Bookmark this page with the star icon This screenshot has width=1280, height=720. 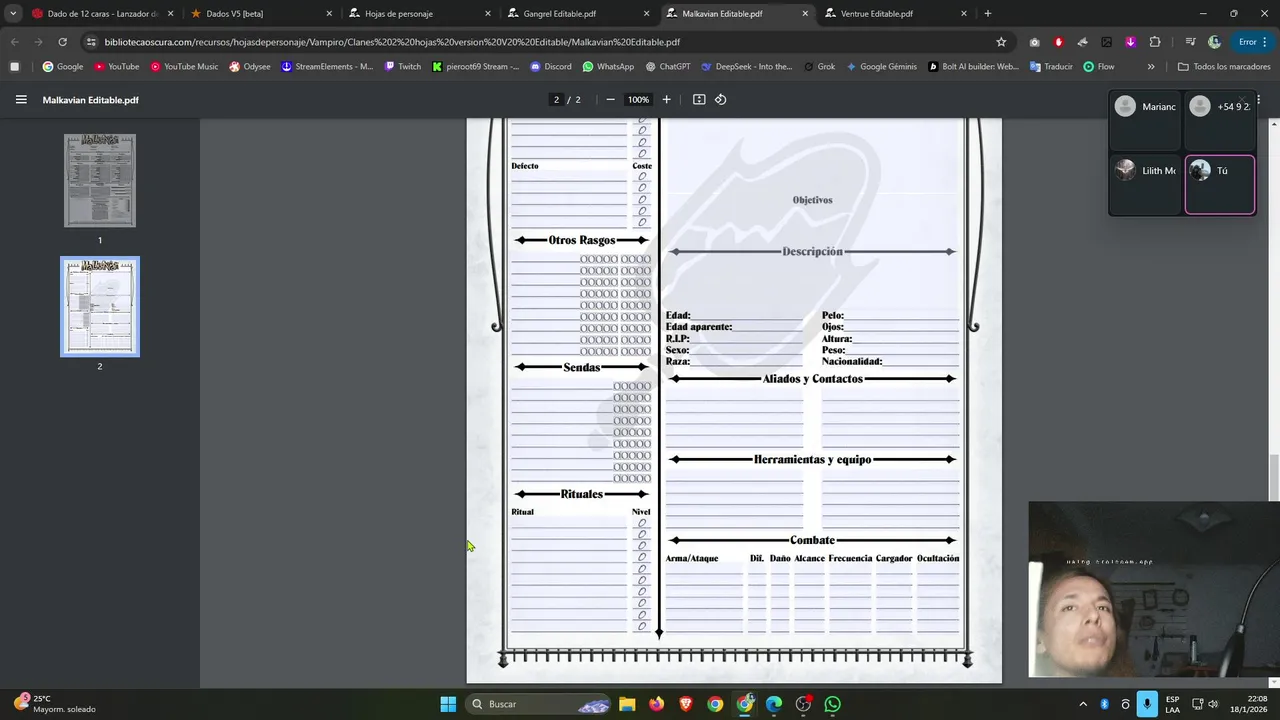click(x=1001, y=42)
